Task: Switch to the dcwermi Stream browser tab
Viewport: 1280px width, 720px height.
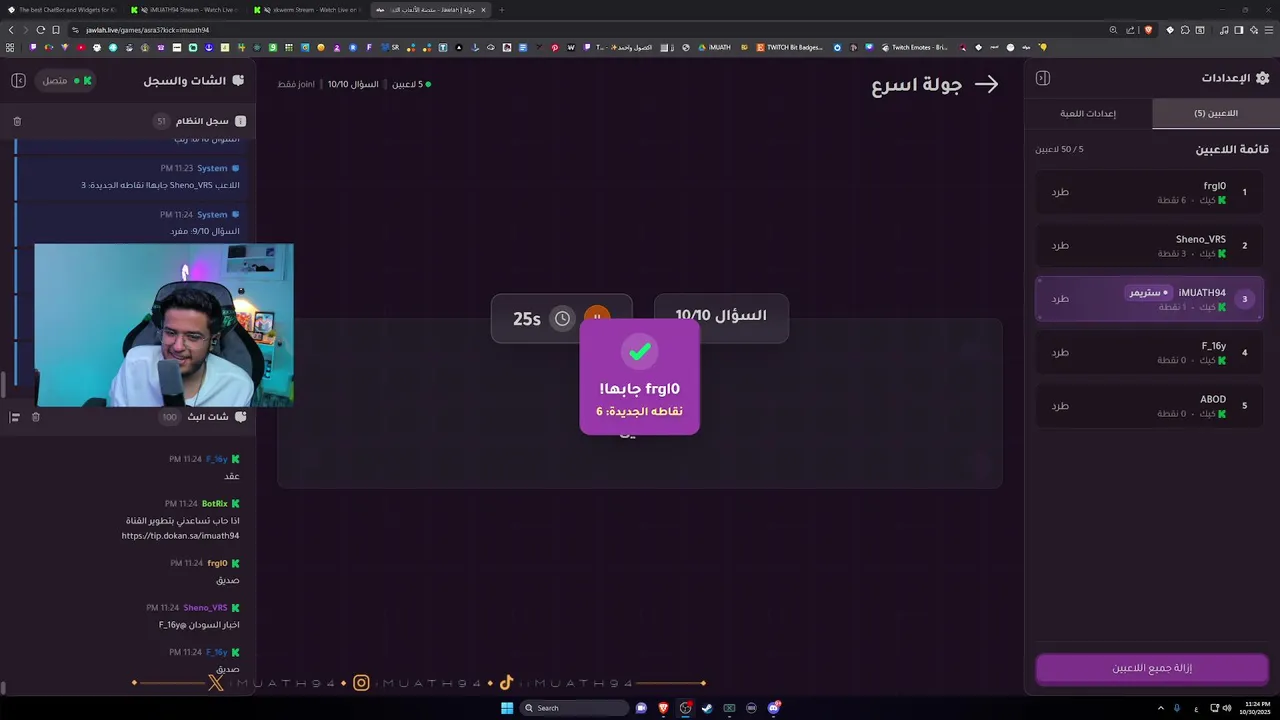Action: 308,10
